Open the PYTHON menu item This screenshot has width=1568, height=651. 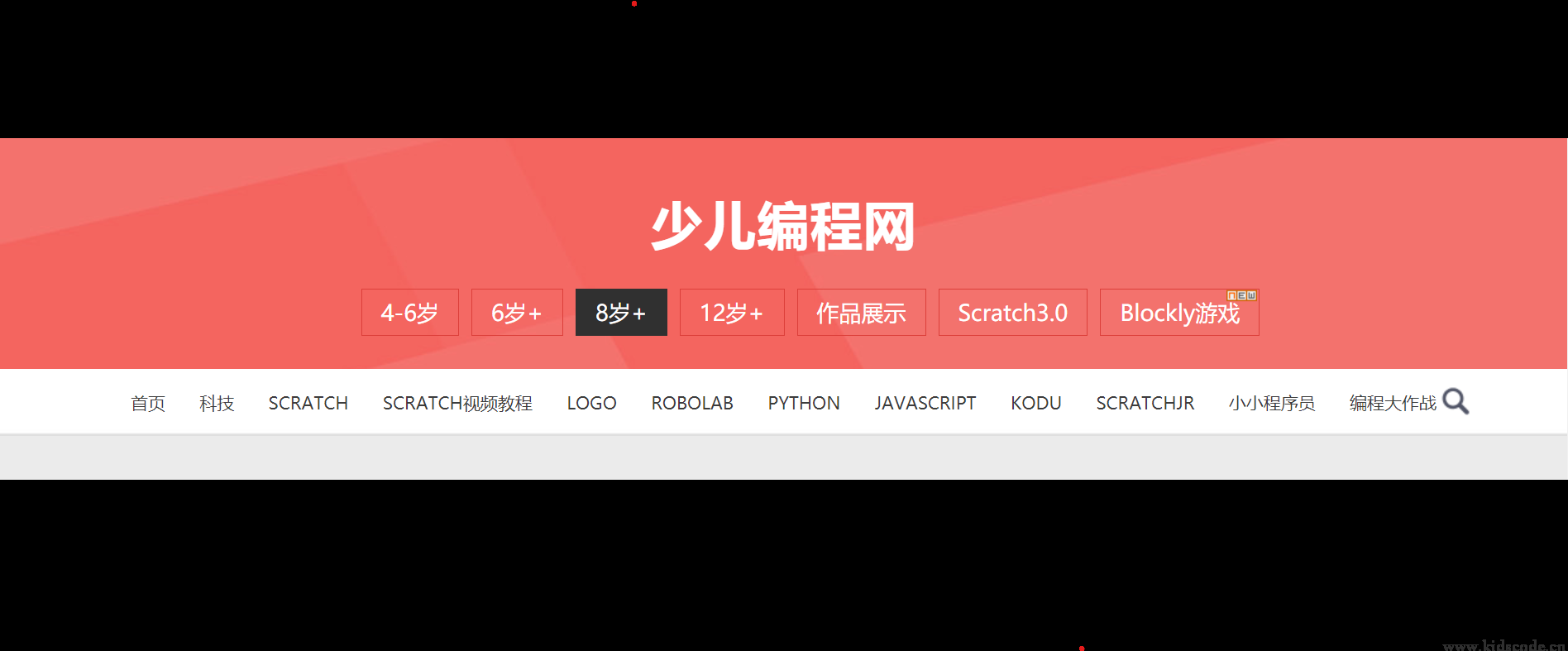tap(804, 403)
